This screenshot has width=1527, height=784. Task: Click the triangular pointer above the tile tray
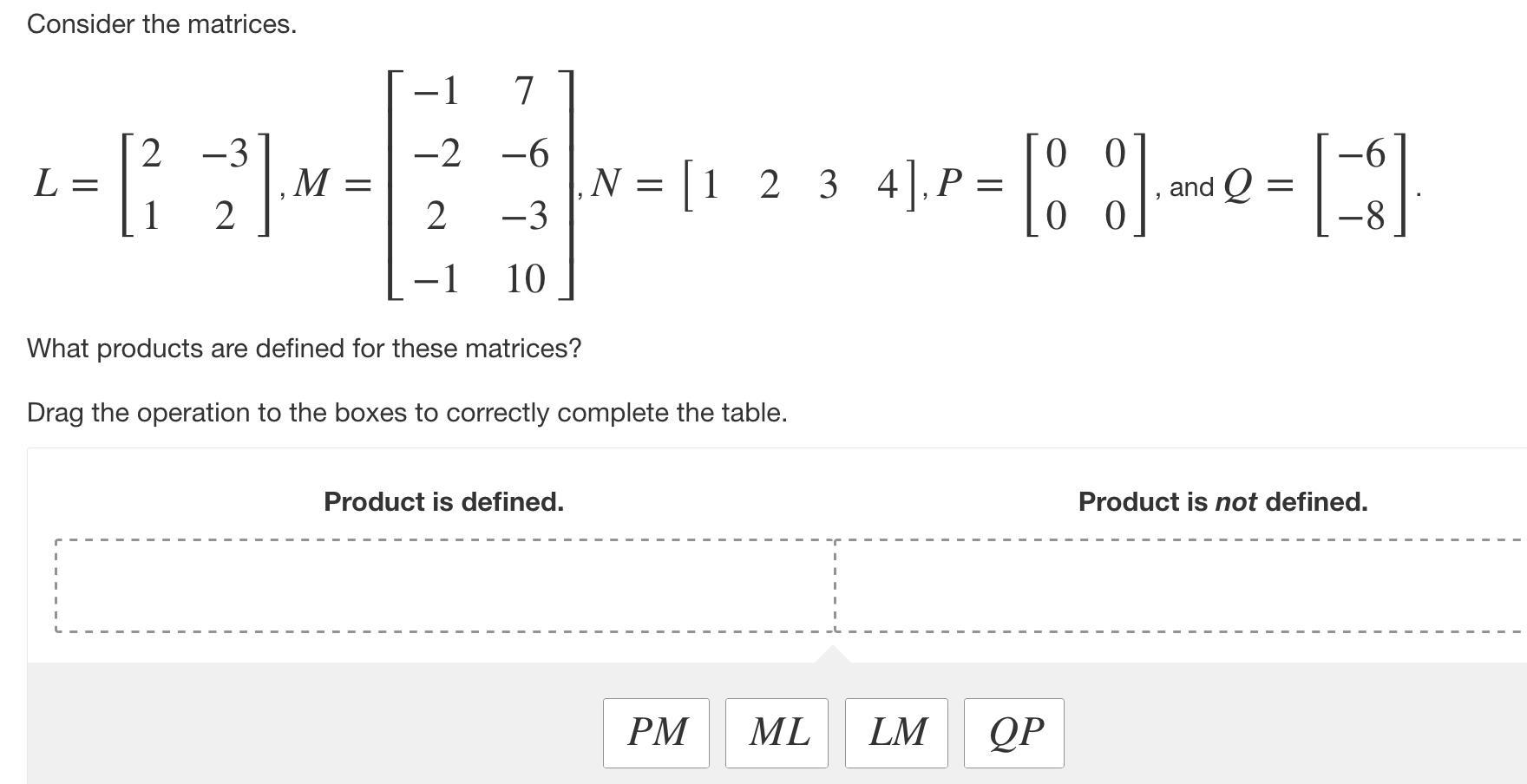click(x=833, y=654)
